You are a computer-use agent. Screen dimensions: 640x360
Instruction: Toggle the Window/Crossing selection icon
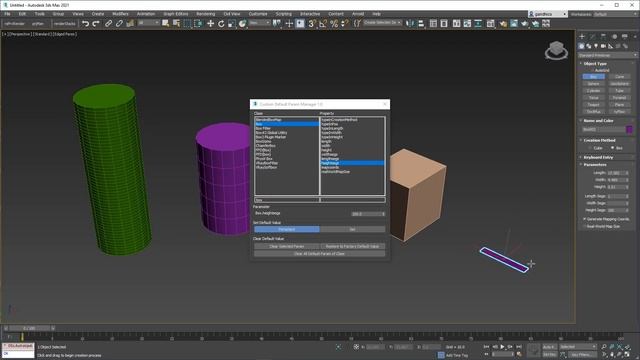(x=198, y=24)
